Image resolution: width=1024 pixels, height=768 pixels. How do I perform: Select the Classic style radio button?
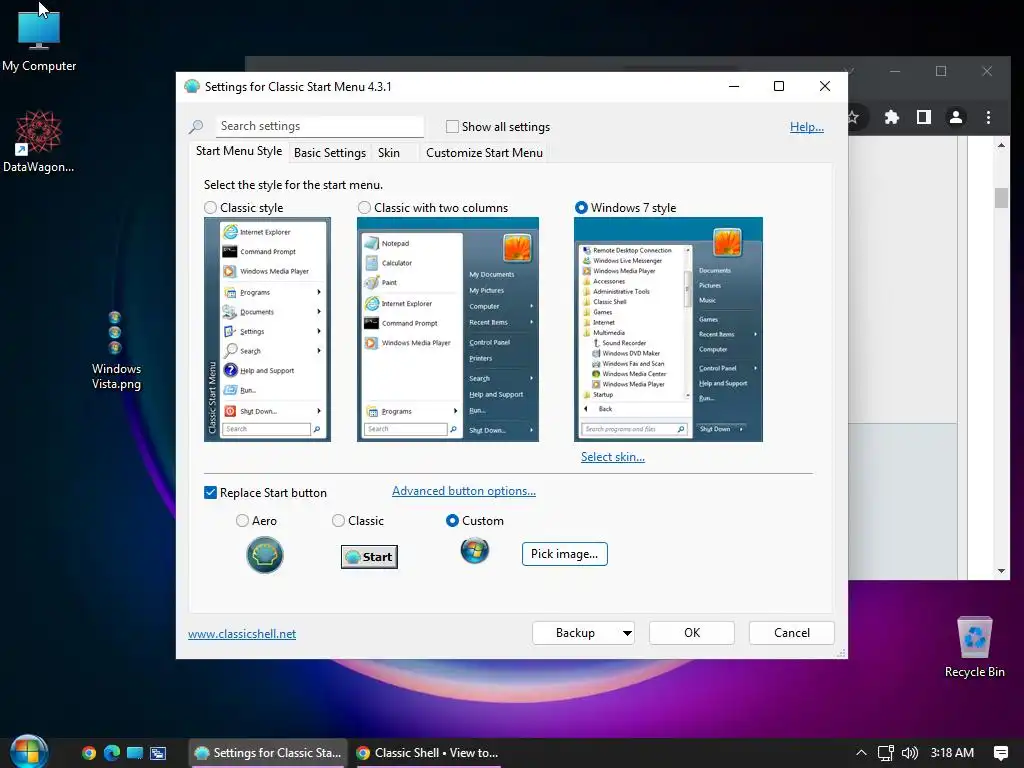click(x=210, y=208)
